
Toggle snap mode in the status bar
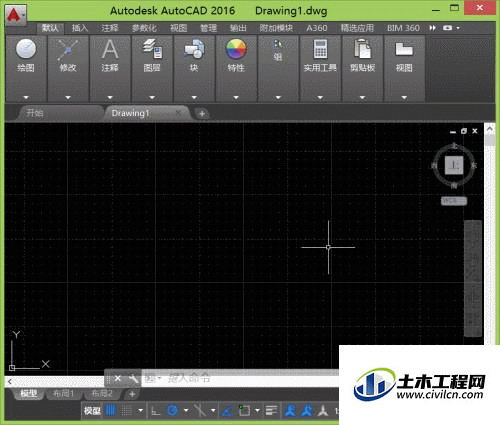click(127, 410)
